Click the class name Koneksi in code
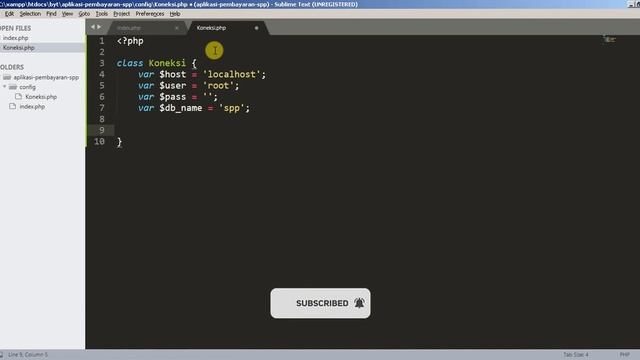Image resolution: width=640 pixels, height=360 pixels. 167,63
